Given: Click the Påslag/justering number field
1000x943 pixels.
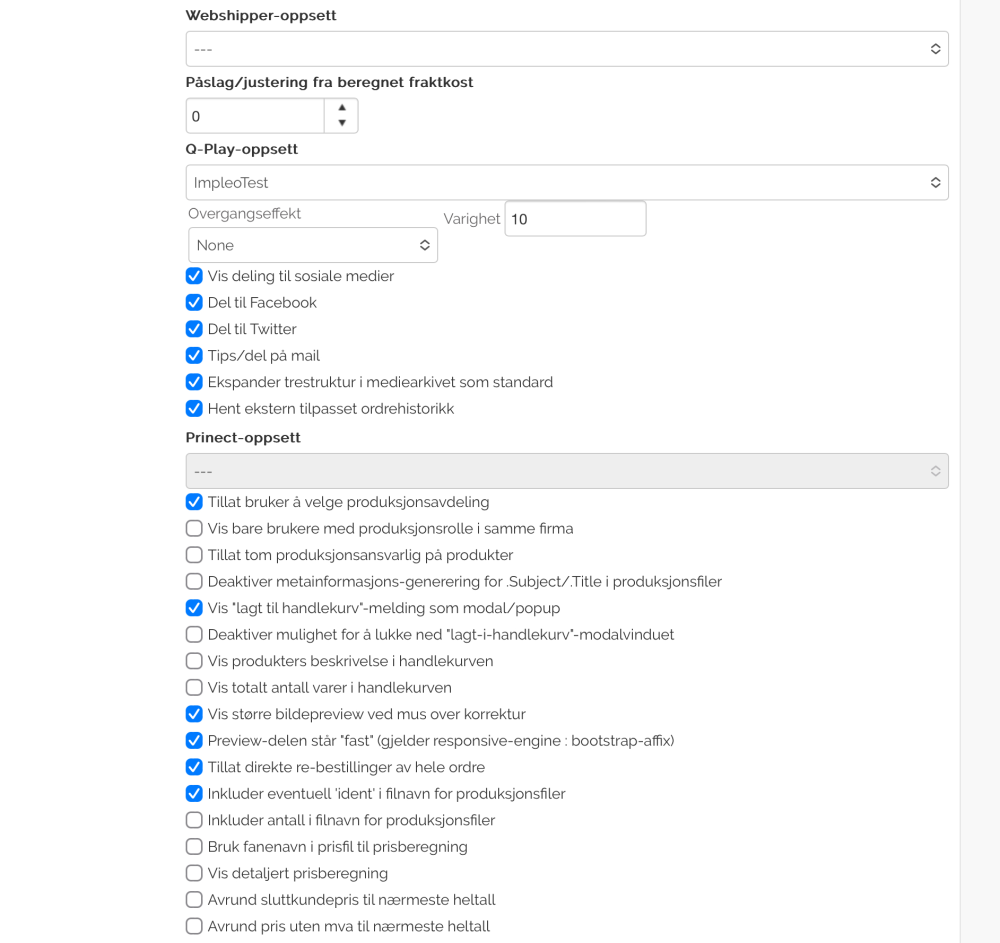Looking at the screenshot, I should (255, 116).
